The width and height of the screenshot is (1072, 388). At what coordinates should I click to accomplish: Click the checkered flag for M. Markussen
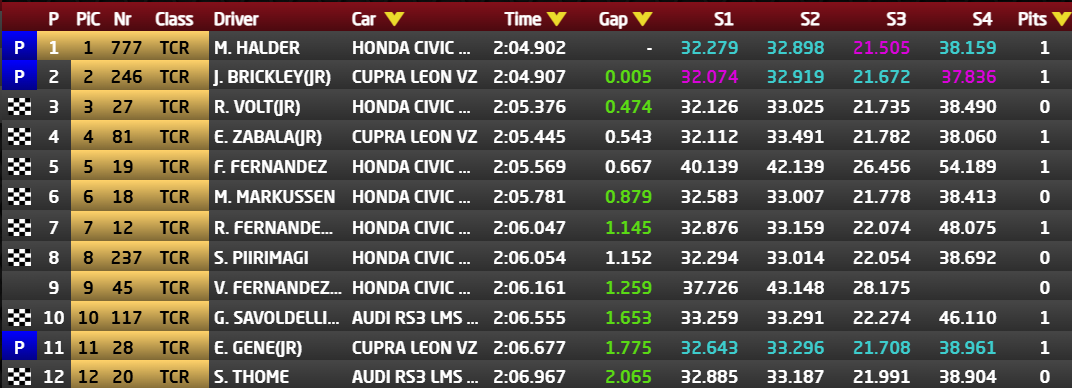point(19,197)
